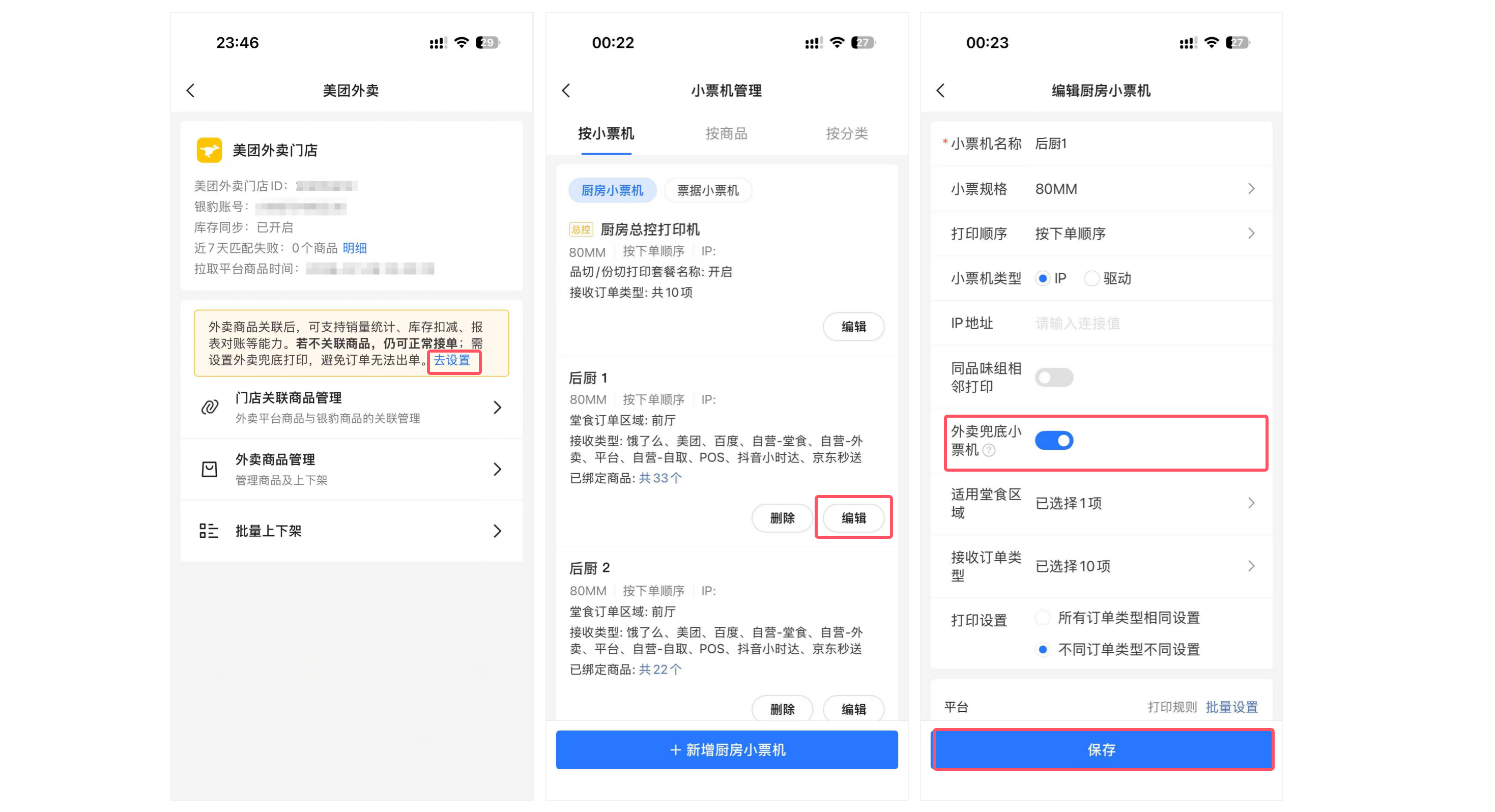
Task: Tap the signal bars icon on the 00:23 screen
Action: [1188, 43]
